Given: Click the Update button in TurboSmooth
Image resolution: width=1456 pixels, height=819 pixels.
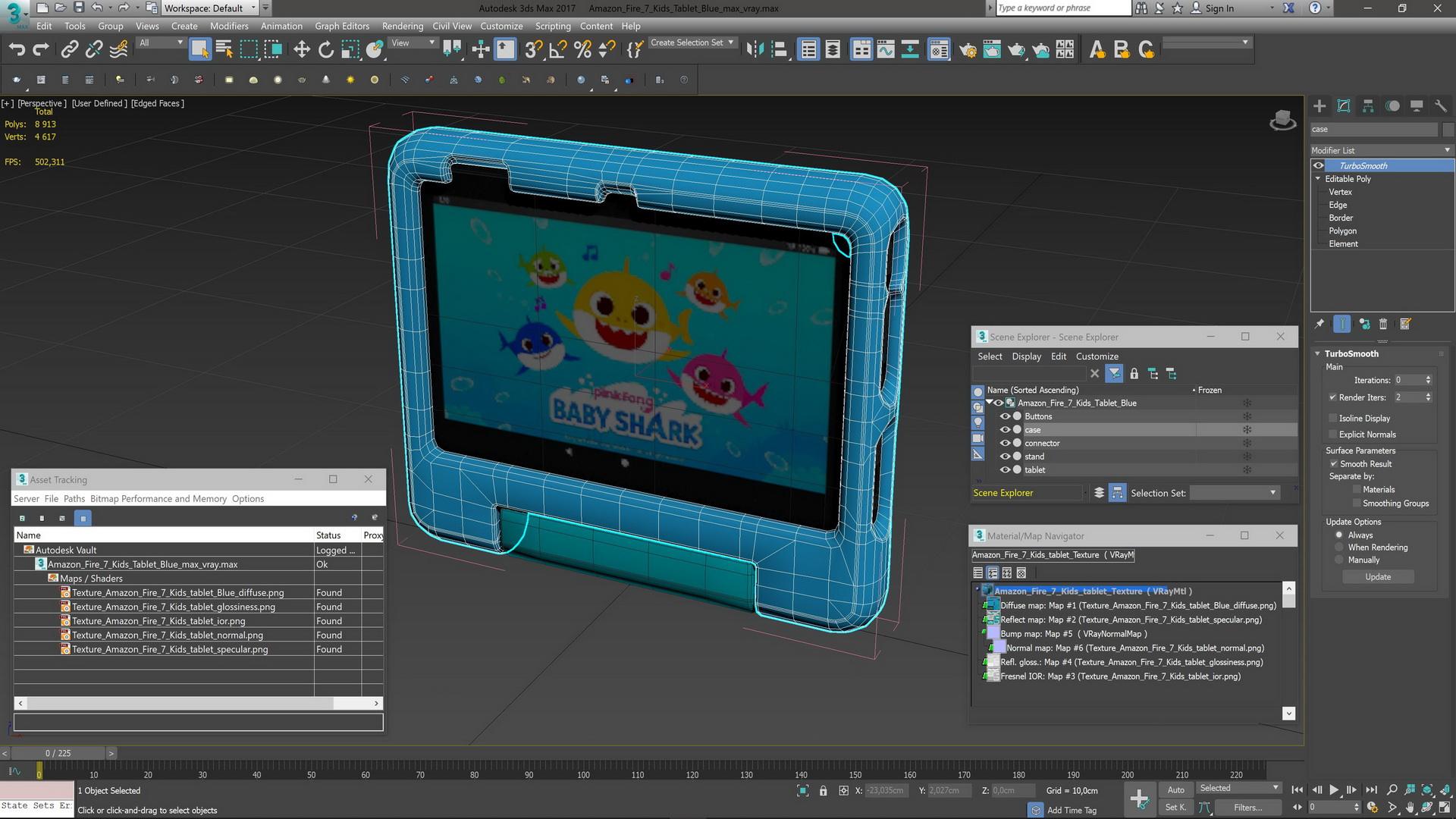Looking at the screenshot, I should click(1378, 577).
